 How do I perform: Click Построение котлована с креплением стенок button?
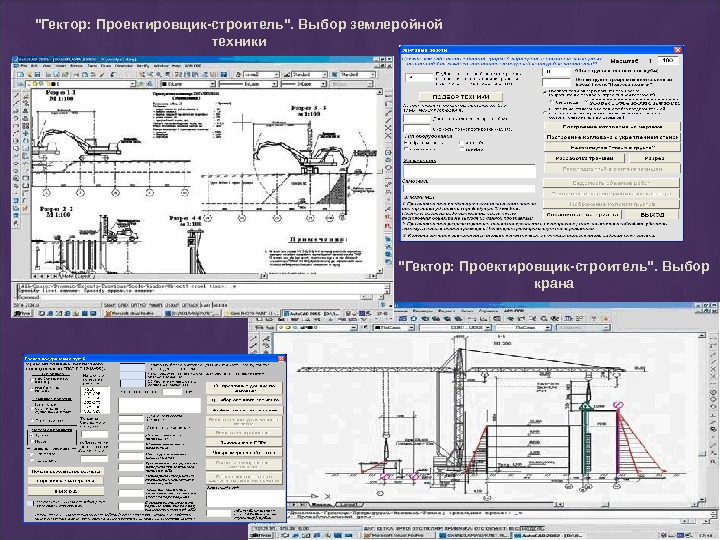coord(612,137)
